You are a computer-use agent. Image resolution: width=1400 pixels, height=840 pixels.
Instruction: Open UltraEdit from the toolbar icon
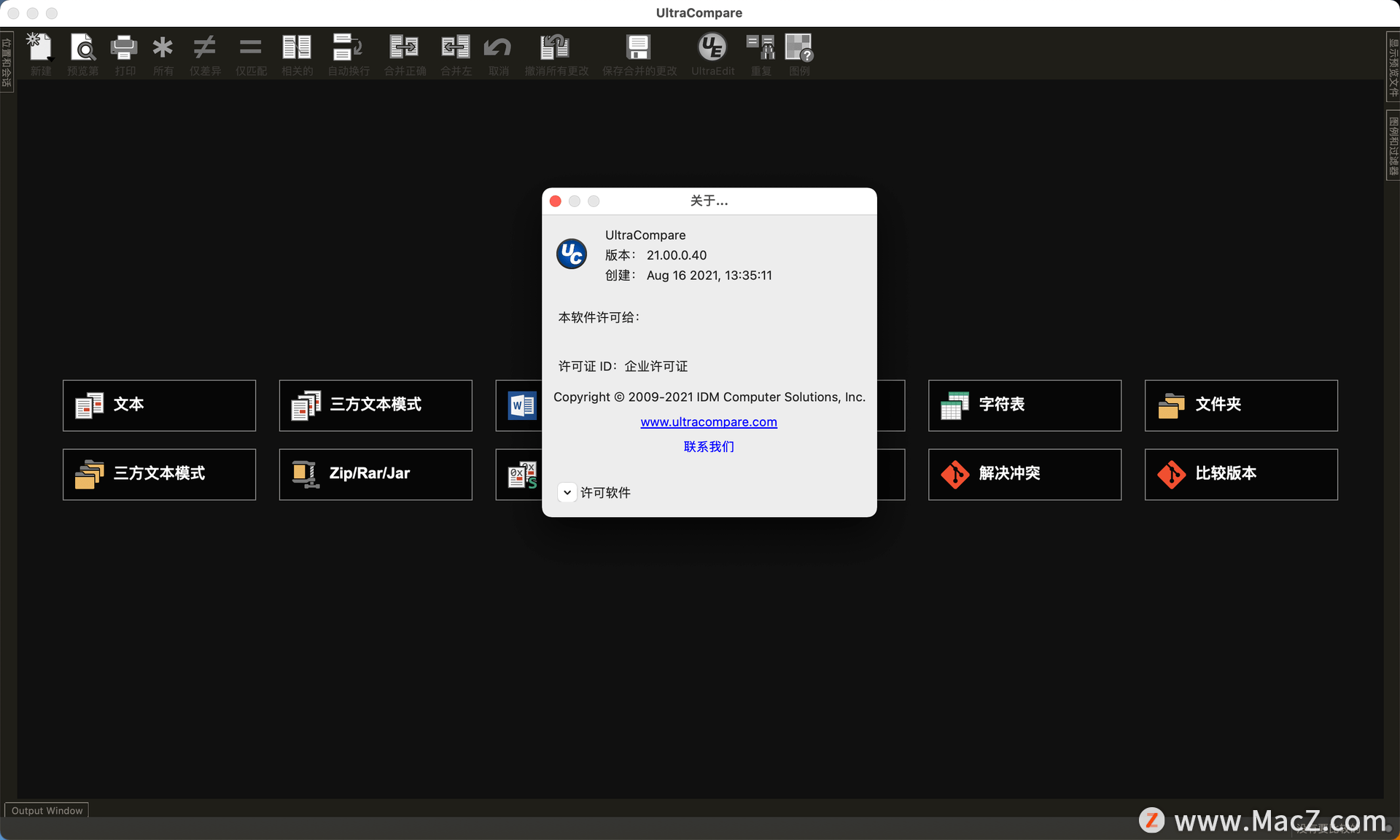[712, 48]
